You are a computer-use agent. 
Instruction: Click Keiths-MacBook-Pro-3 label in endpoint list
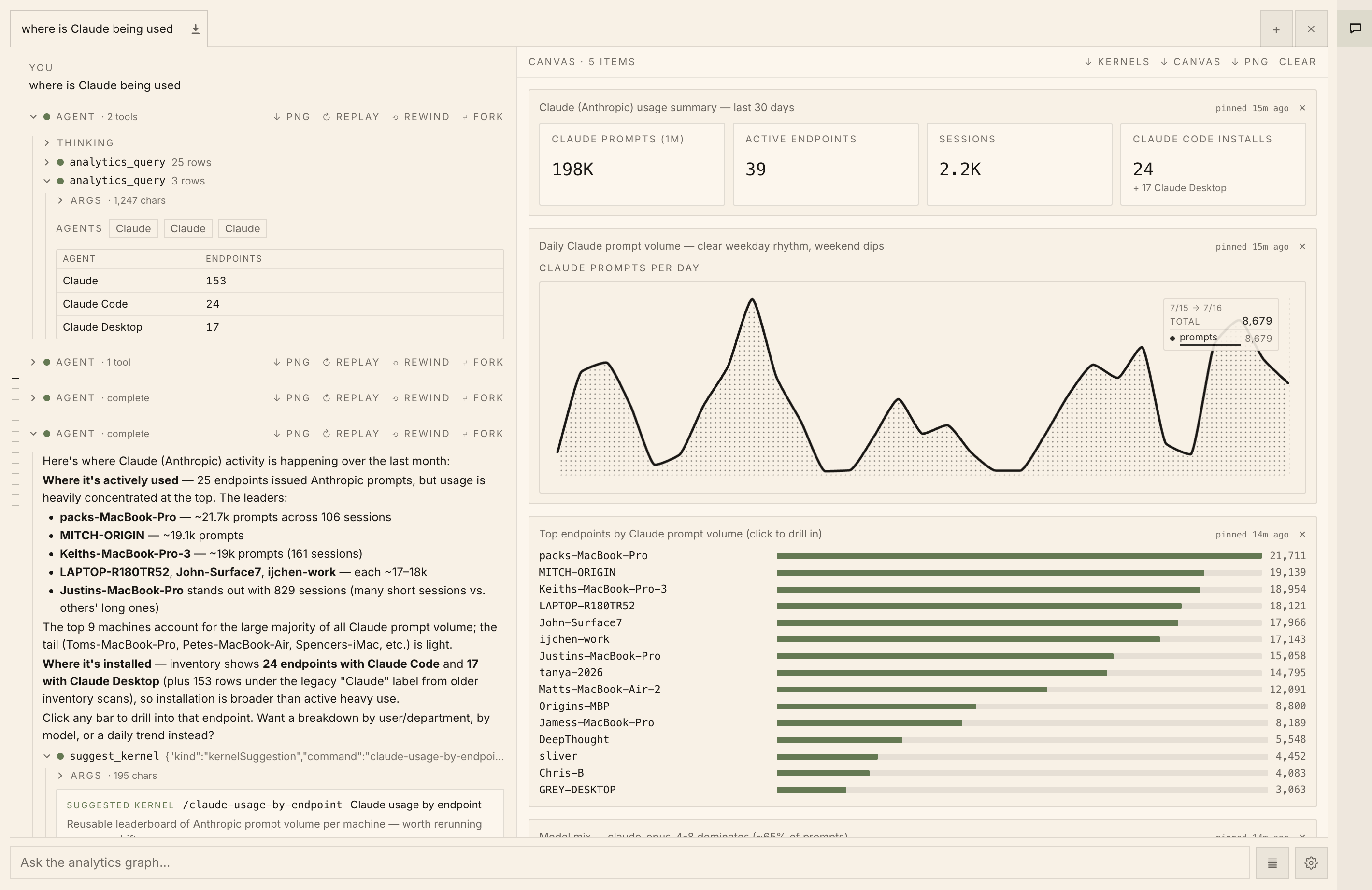click(603, 589)
